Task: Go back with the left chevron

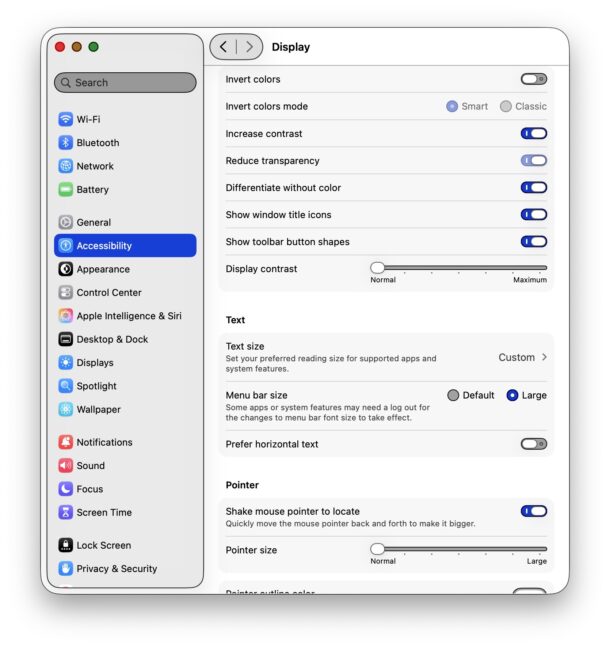Action: pyautogui.click(x=223, y=47)
